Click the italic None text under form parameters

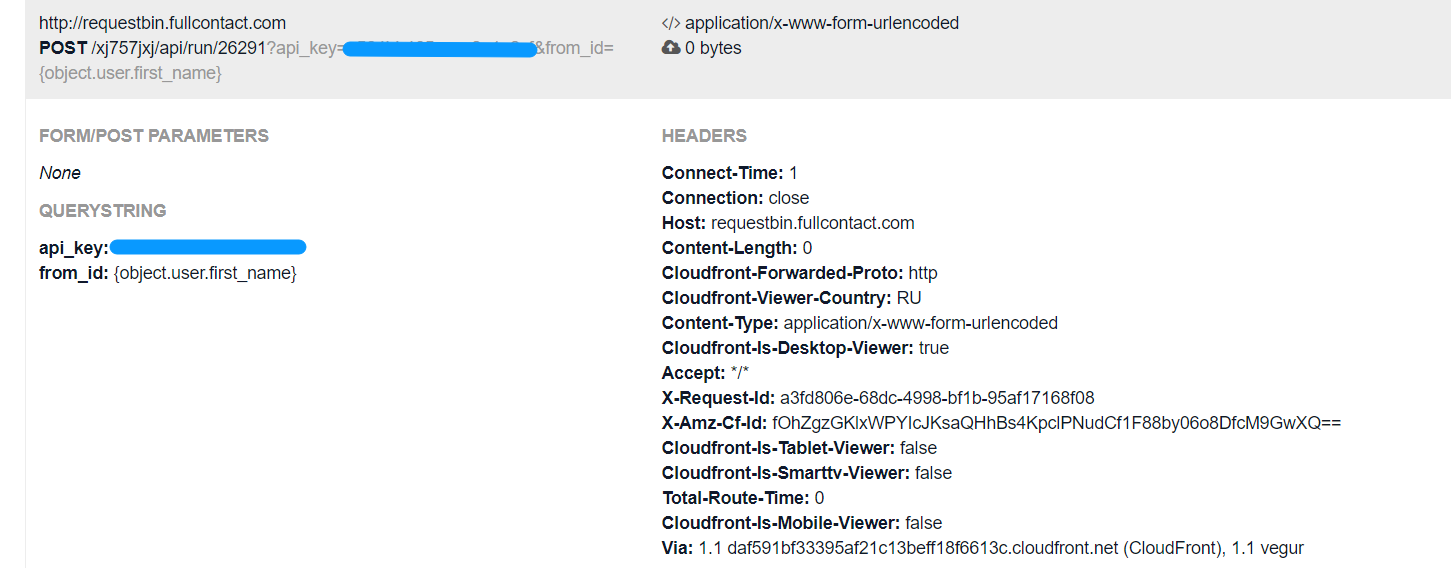pyautogui.click(x=60, y=173)
